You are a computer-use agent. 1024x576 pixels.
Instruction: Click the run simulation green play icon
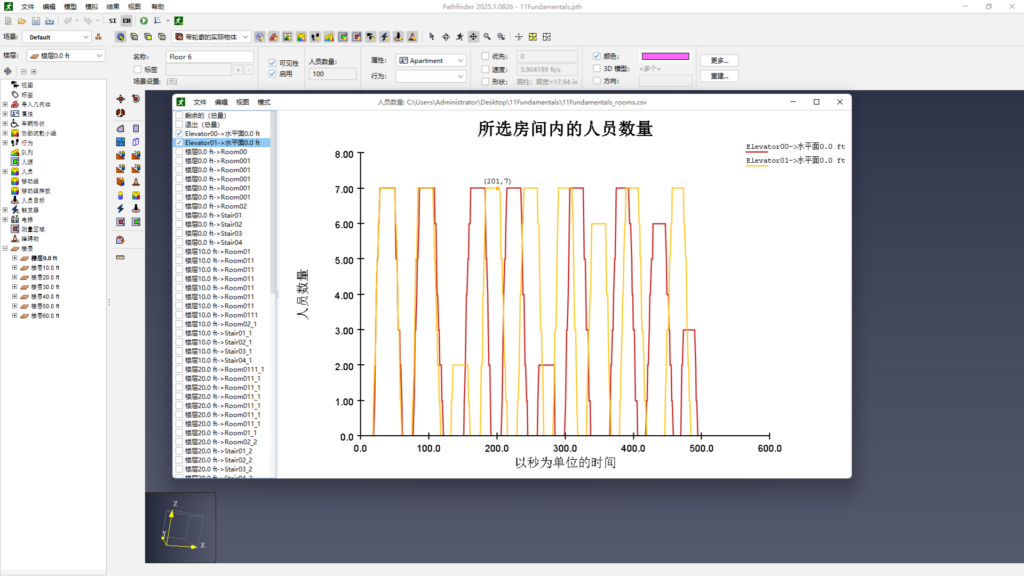(144, 20)
